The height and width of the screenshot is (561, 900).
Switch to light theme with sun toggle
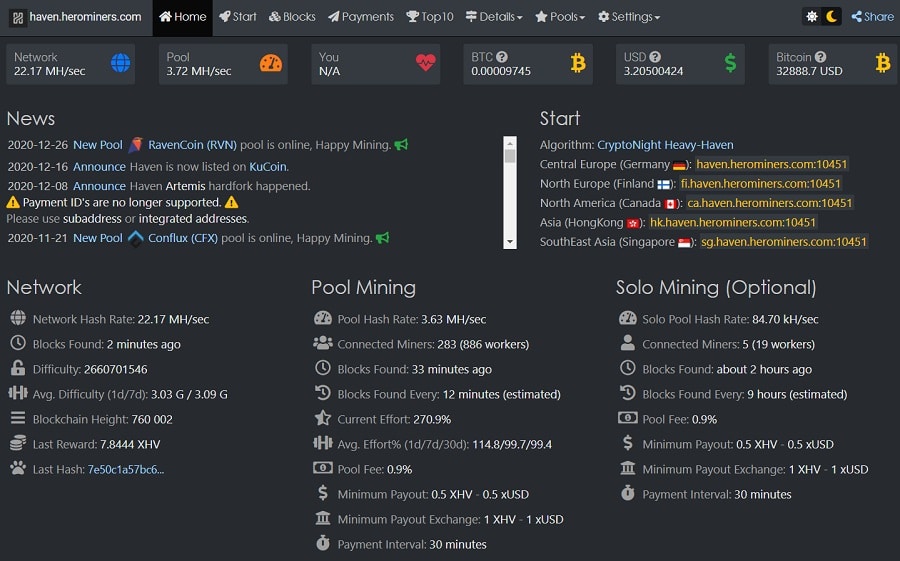[811, 17]
